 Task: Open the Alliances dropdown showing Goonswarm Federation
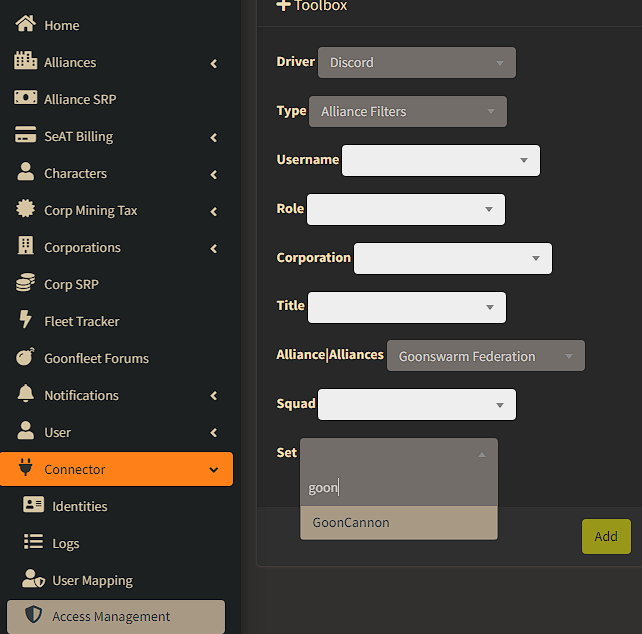[x=485, y=356]
